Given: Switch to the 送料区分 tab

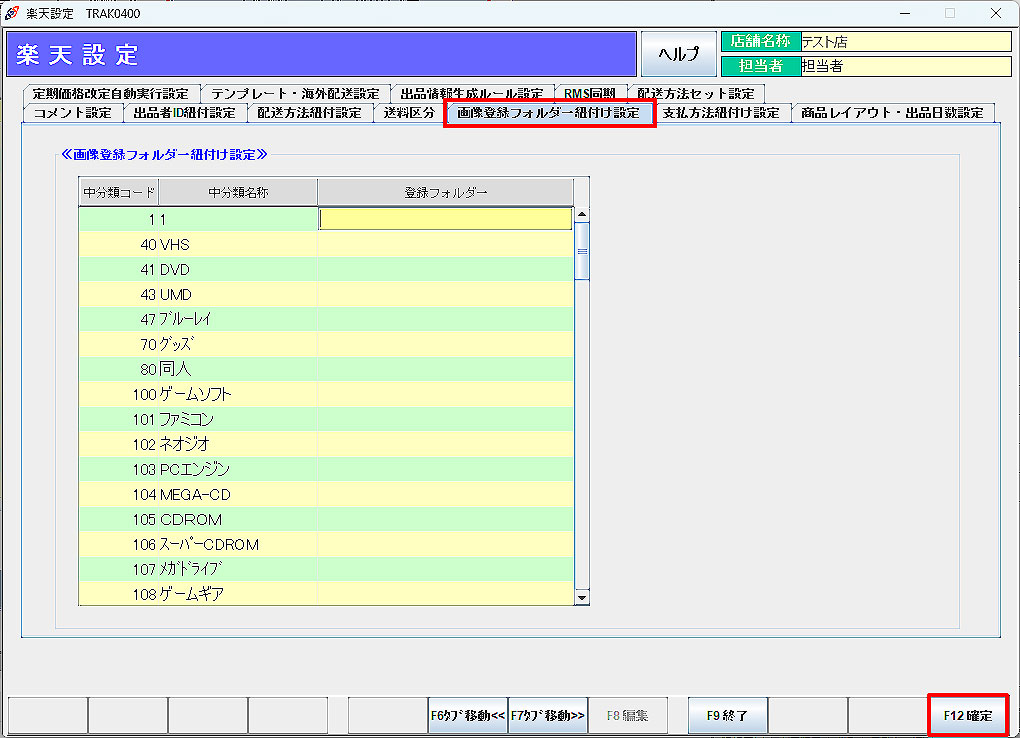Looking at the screenshot, I should pos(409,113).
